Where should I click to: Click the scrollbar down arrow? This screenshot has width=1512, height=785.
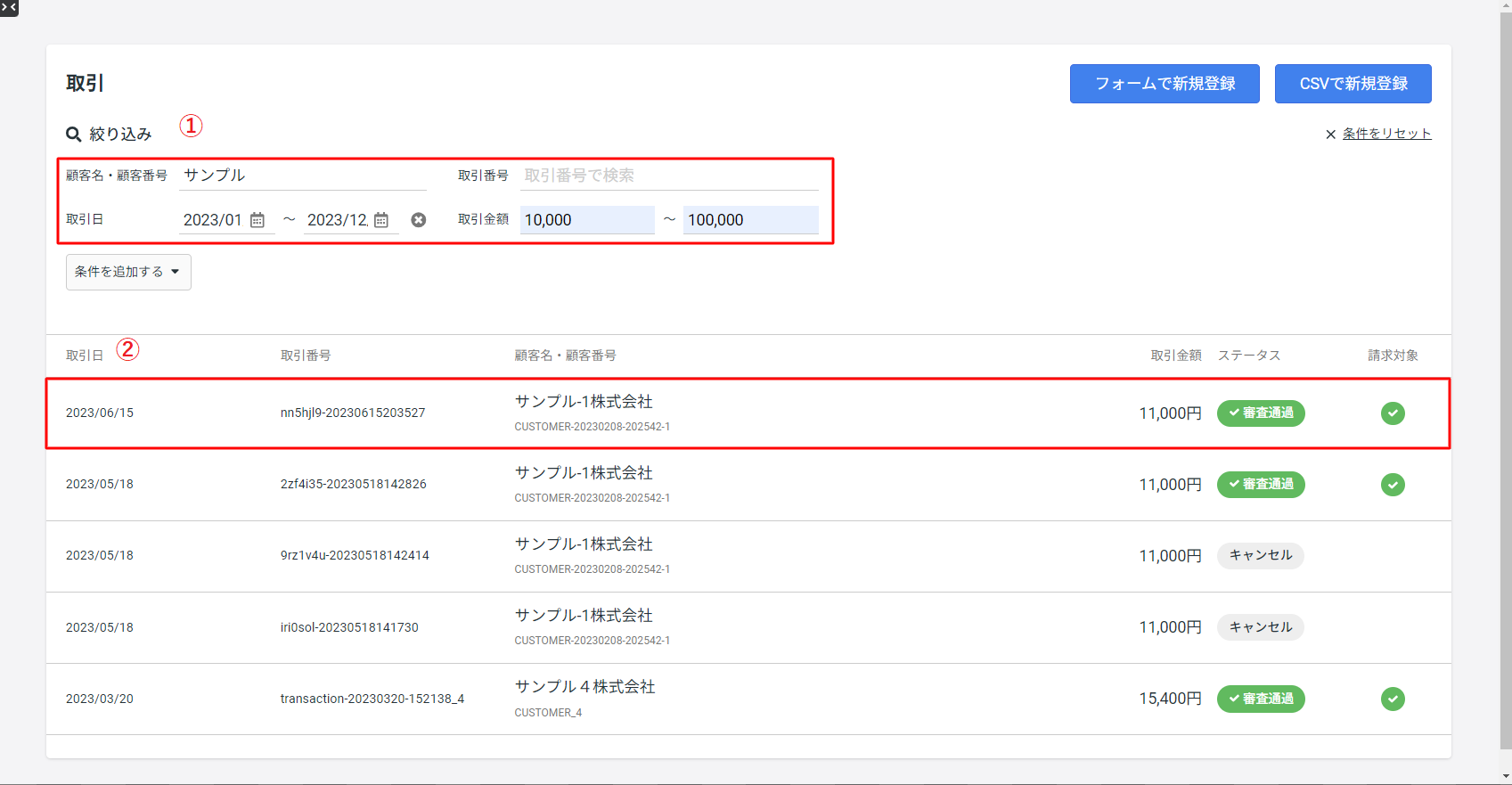[1506, 776]
